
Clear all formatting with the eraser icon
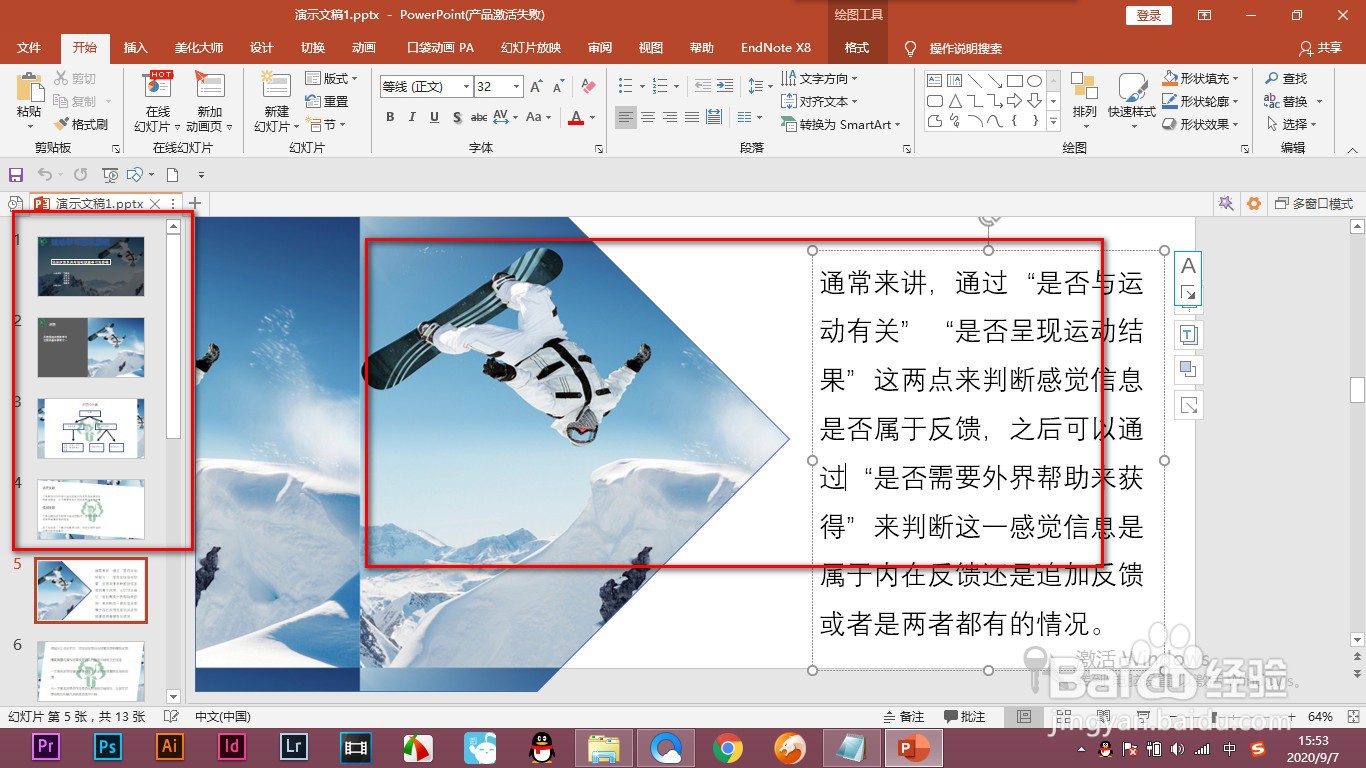point(588,87)
